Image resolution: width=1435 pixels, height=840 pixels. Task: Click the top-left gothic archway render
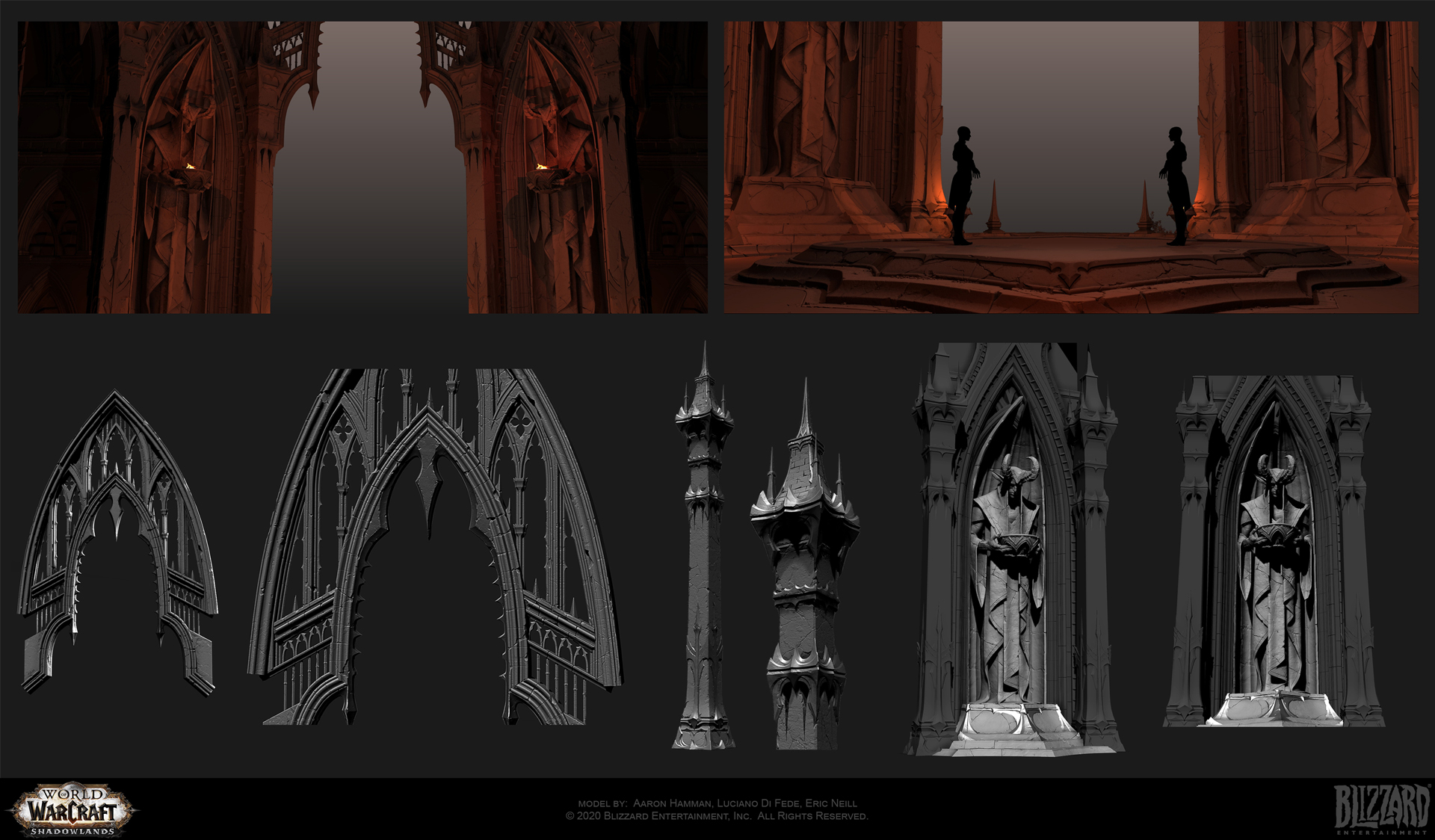pyautogui.click(x=362, y=167)
